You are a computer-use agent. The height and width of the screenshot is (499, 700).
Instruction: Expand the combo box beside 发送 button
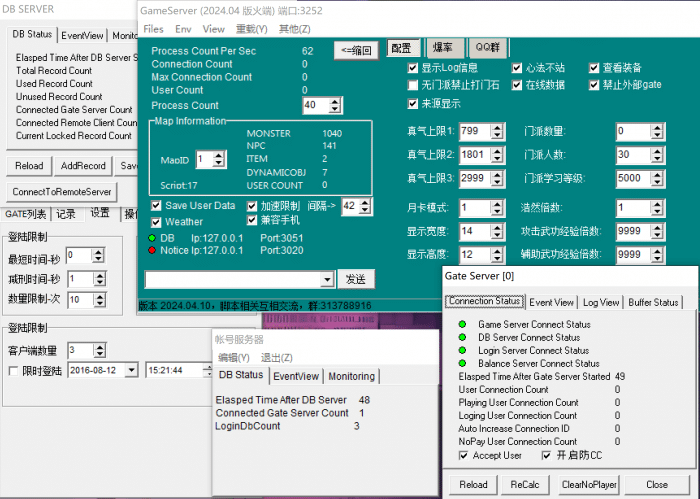click(326, 279)
